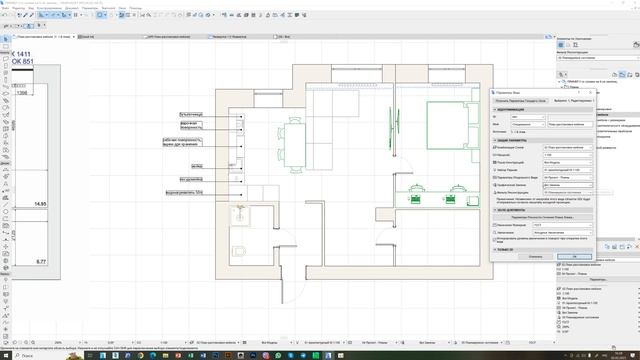Open the Конструирование menu
This screenshot has width=640, height=360.
click(x=49, y=8)
